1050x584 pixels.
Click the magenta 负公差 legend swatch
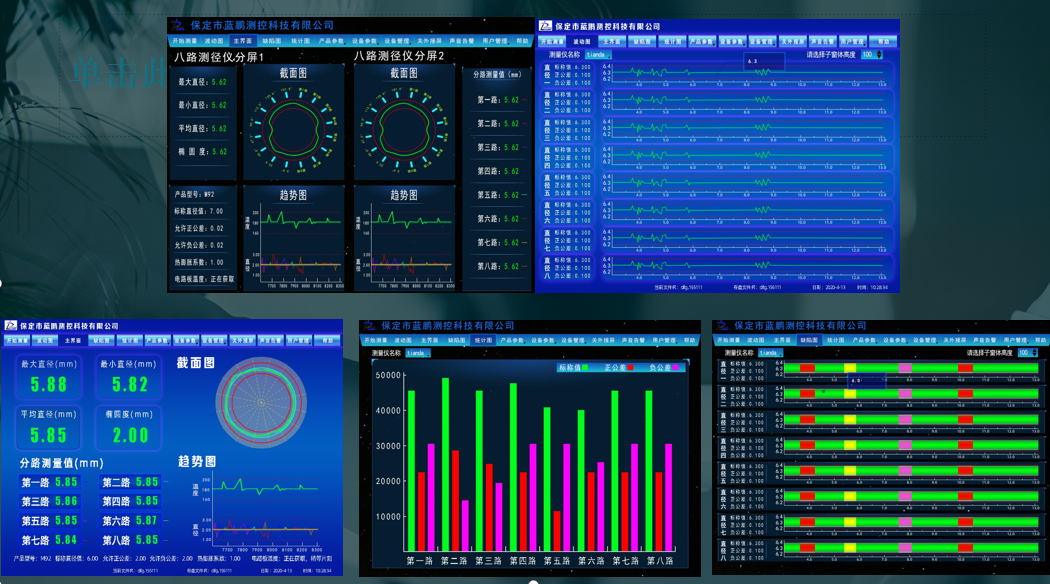(677, 368)
